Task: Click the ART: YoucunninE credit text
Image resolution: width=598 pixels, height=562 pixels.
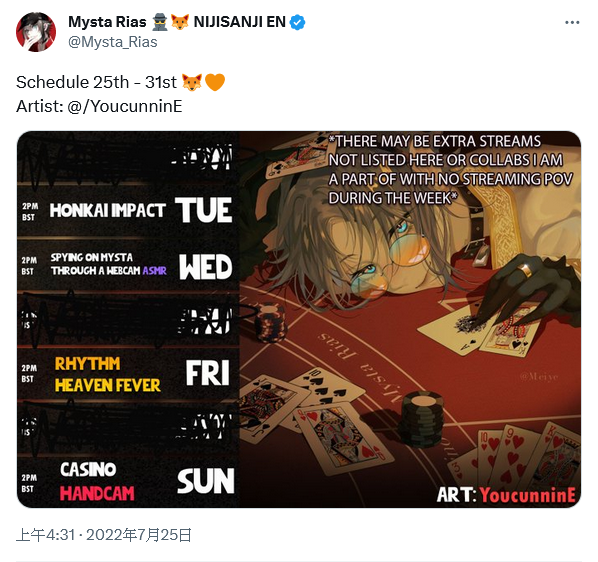Action: 506,495
